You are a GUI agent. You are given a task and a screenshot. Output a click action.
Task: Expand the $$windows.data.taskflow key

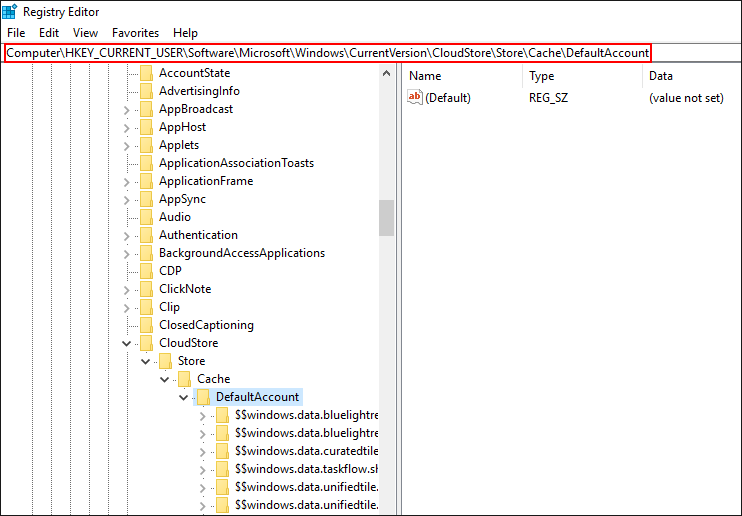pos(202,470)
